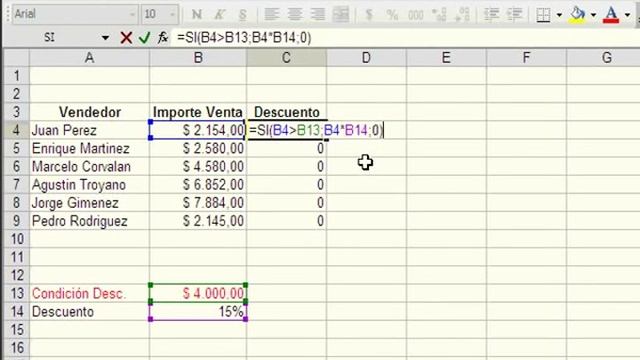The width and height of the screenshot is (640, 360).
Task: Click the Agustin Troyano cell
Action: 89,184
